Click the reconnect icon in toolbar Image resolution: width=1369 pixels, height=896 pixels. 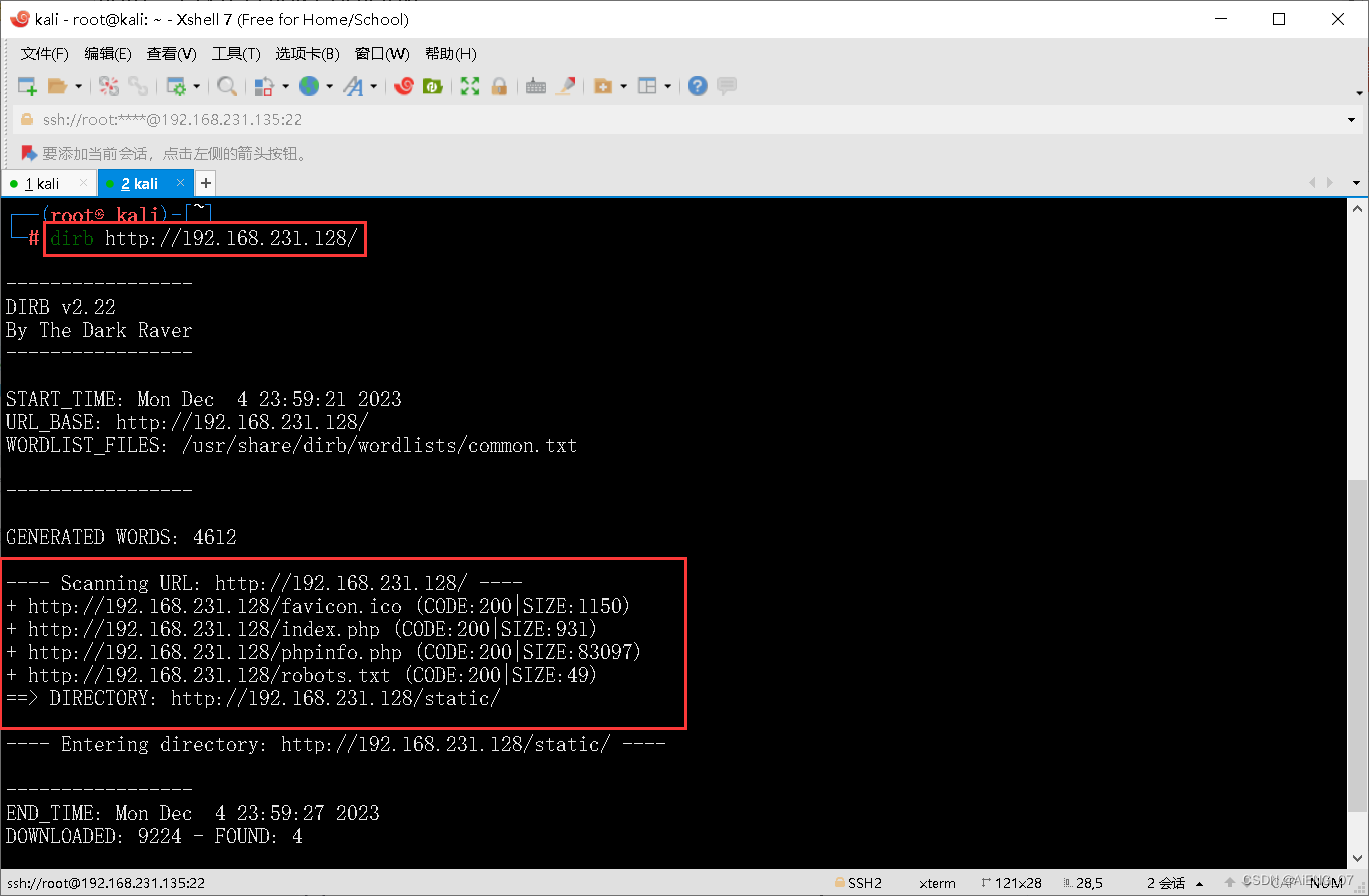[109, 86]
